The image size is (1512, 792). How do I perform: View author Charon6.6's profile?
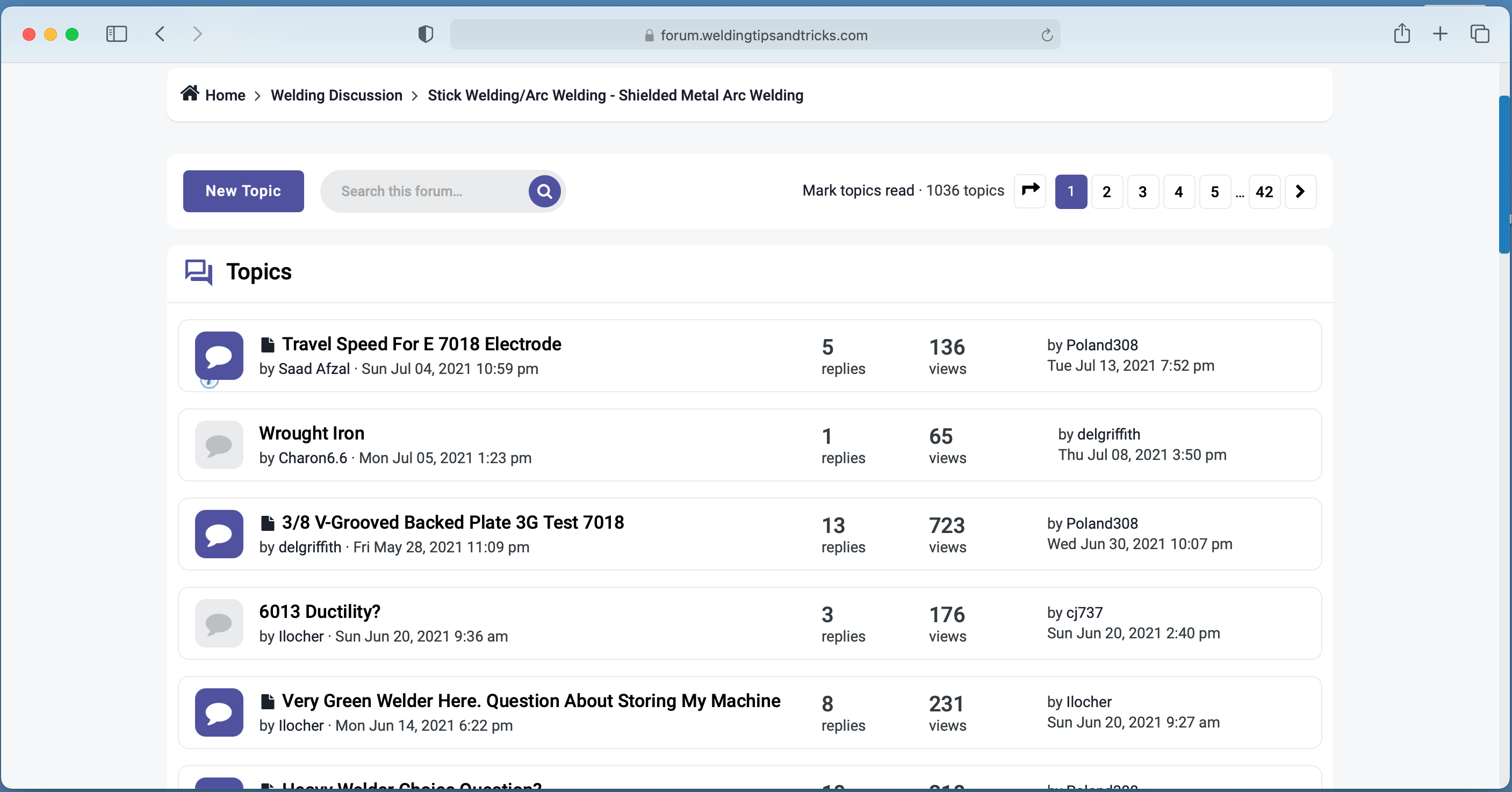click(x=313, y=458)
